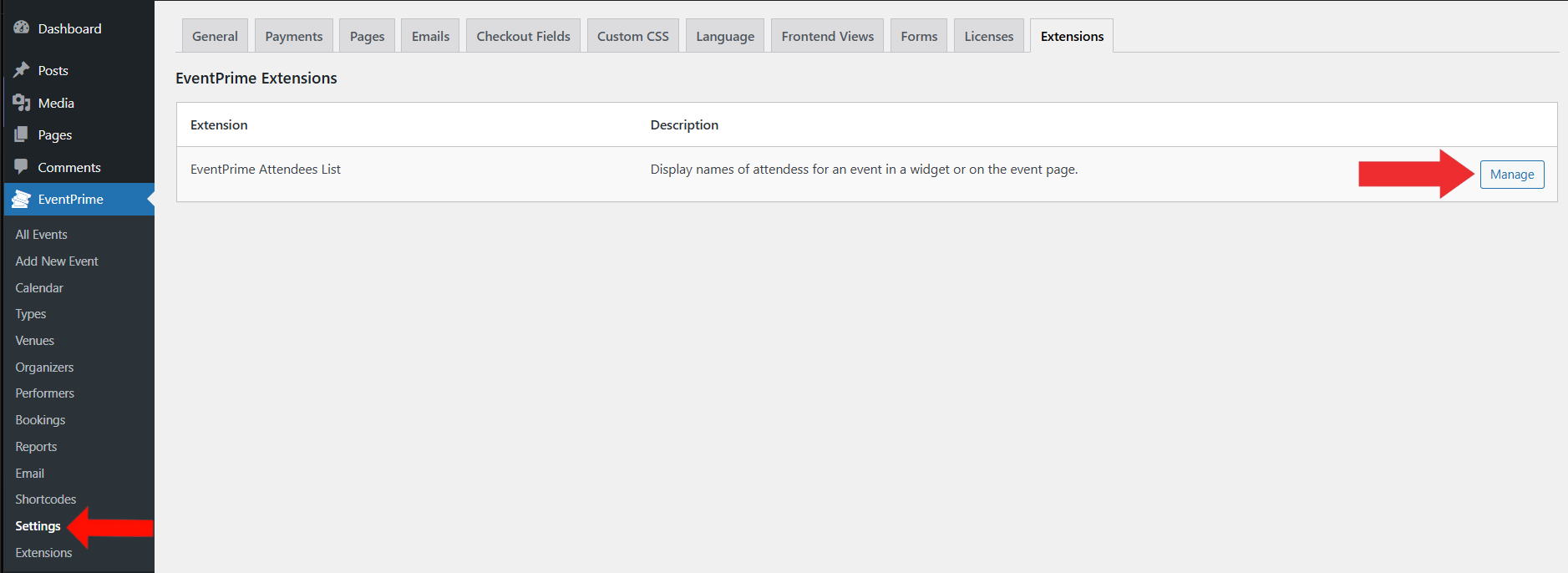The image size is (1568, 573).
Task: Click the Comments speech bubble icon
Action: (x=22, y=167)
